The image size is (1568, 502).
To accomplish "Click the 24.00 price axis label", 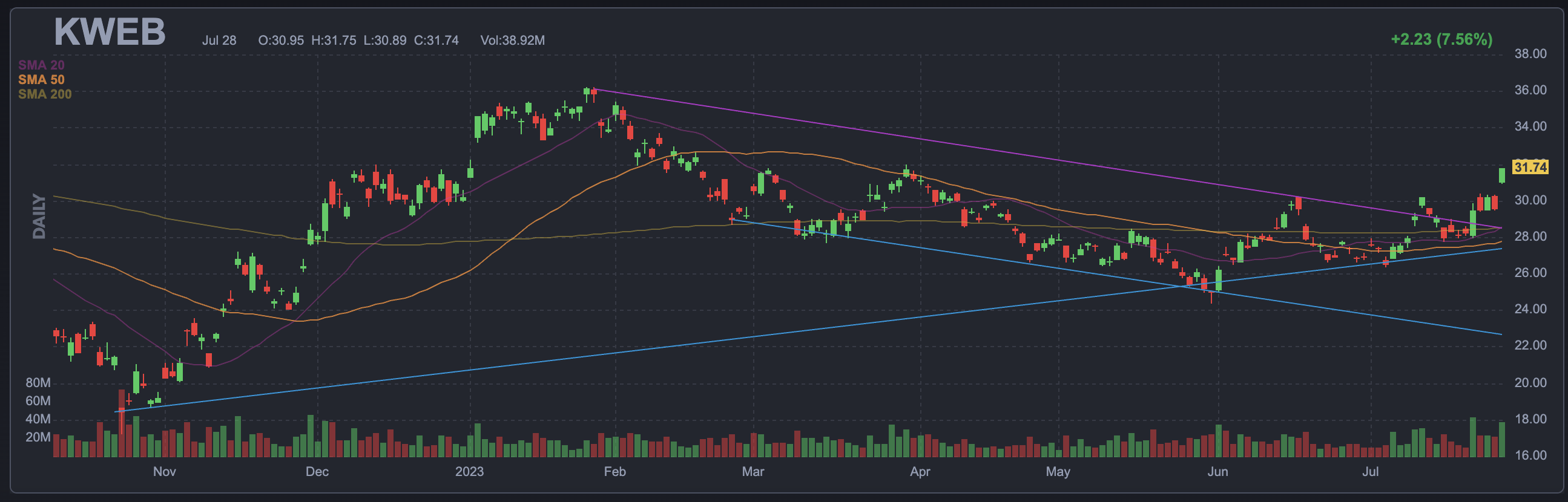I will point(1530,309).
